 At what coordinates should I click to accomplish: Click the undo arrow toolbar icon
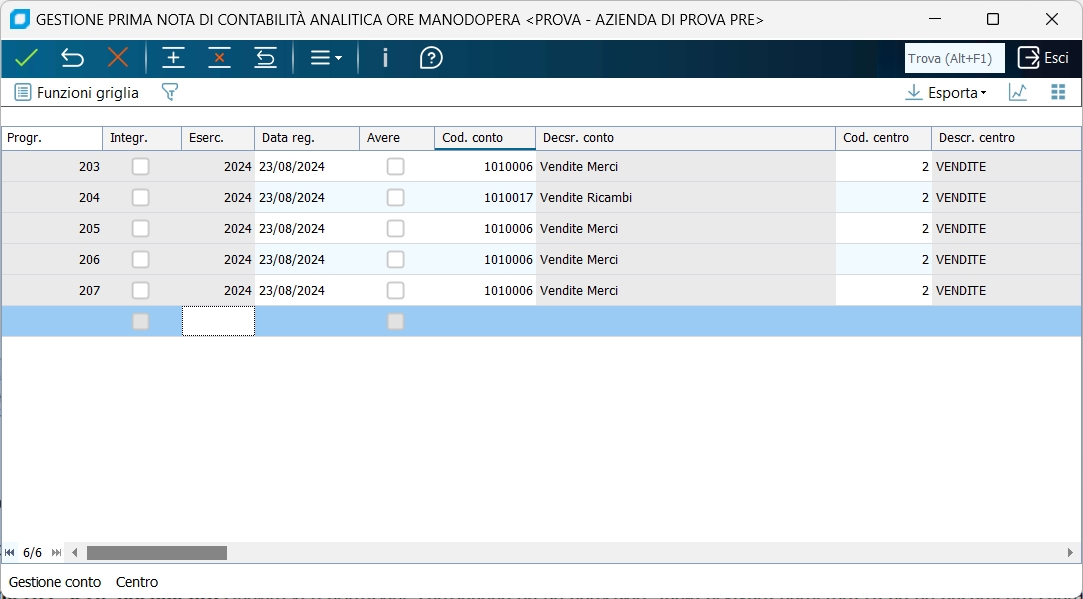click(72, 58)
